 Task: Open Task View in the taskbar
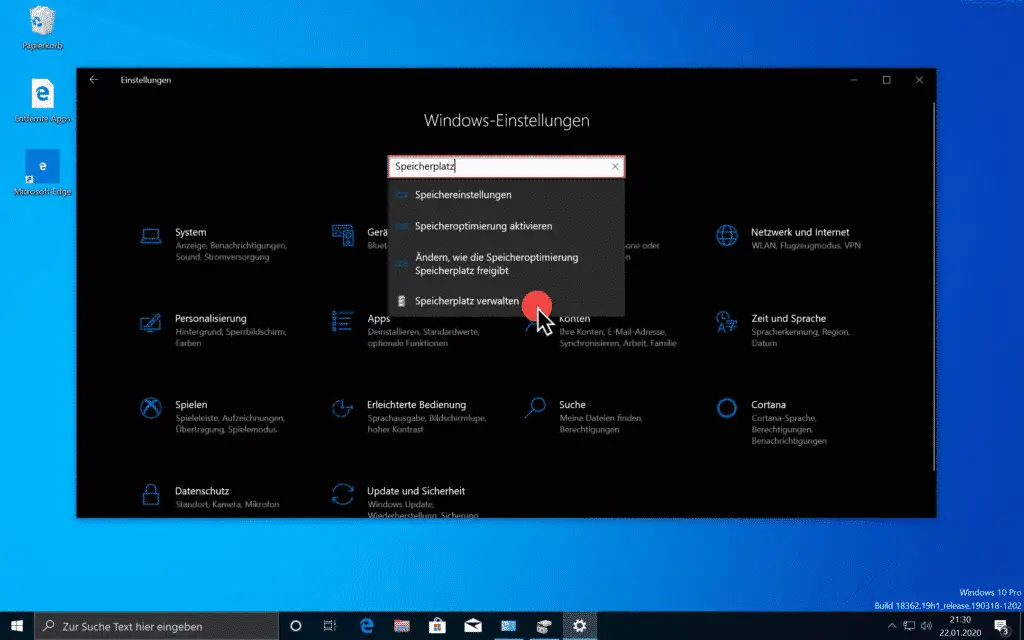coord(330,626)
